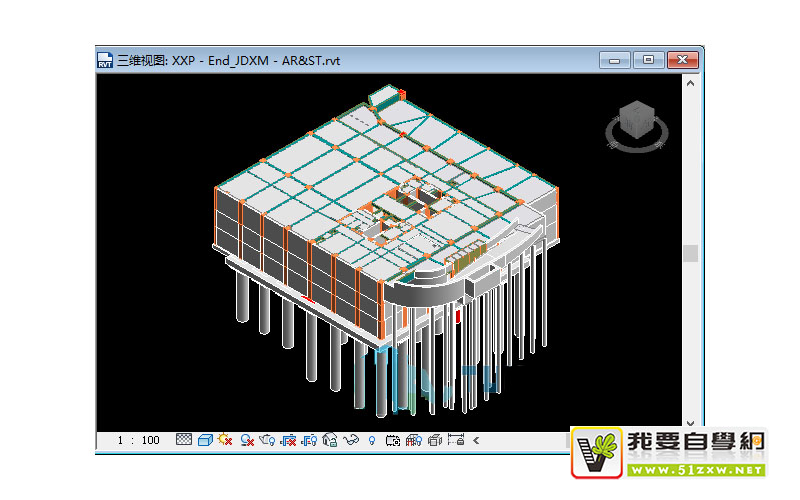Click the vertical scrollbar thumb
This screenshot has height=500, width=800.
[690, 253]
